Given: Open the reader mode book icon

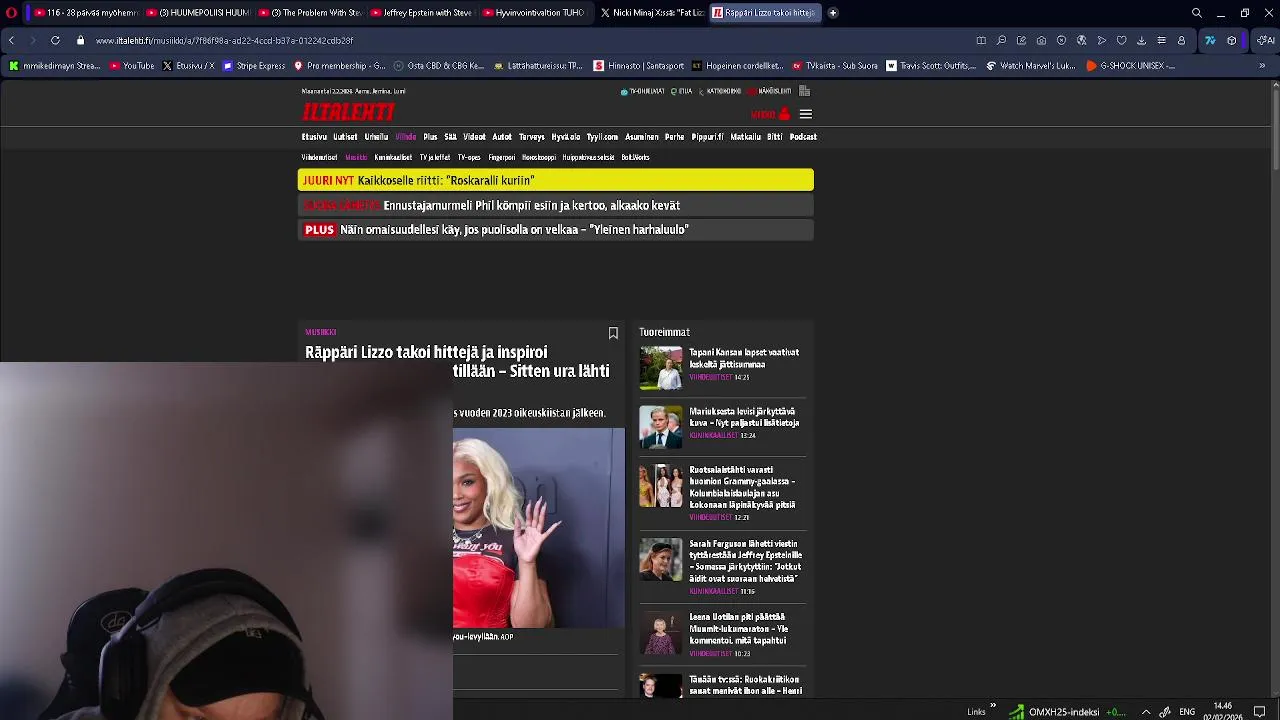Looking at the screenshot, I should pyautogui.click(x=981, y=40).
